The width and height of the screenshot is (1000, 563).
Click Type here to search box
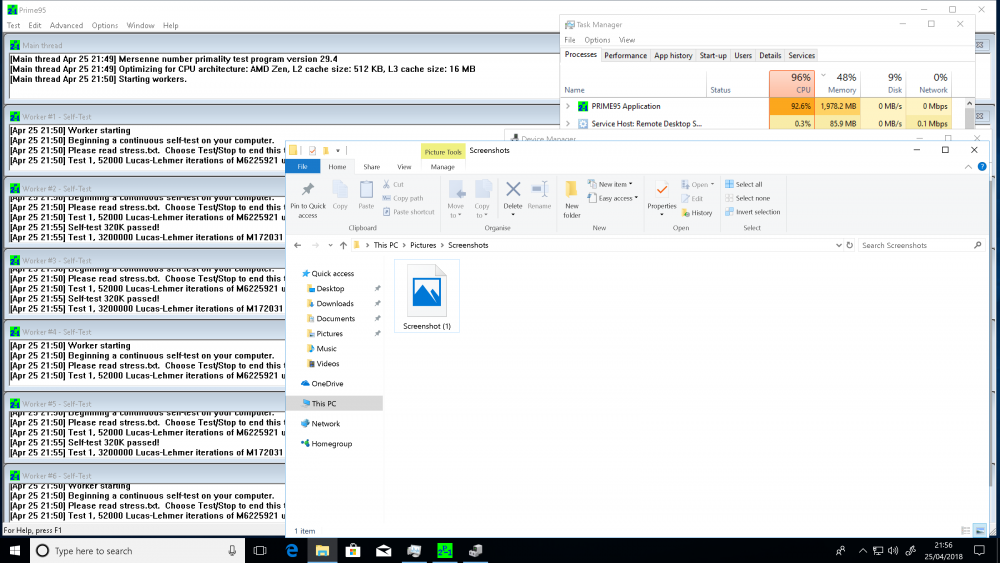point(138,550)
